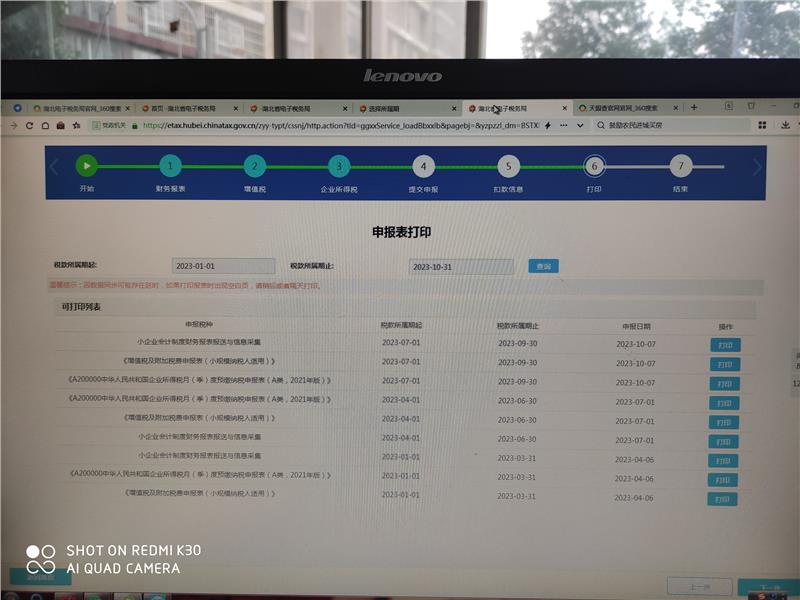Print 增值税及附加税费申报表 for 2023-09-30 period
800x600 pixels.
point(724,364)
